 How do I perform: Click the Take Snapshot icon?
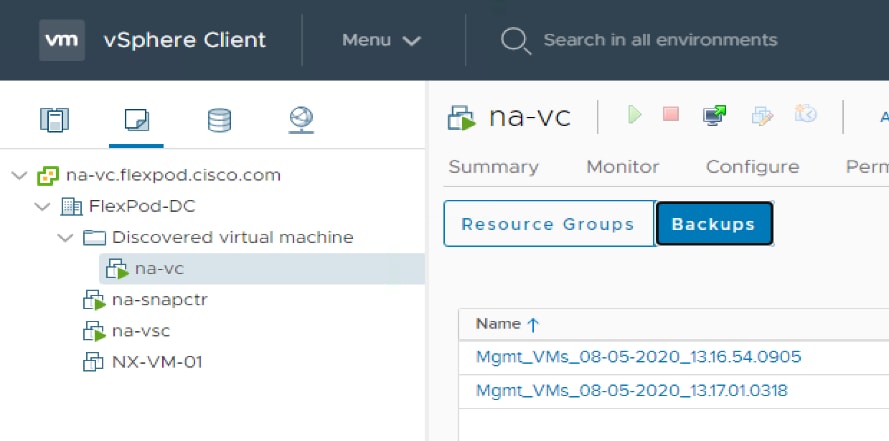tap(806, 113)
